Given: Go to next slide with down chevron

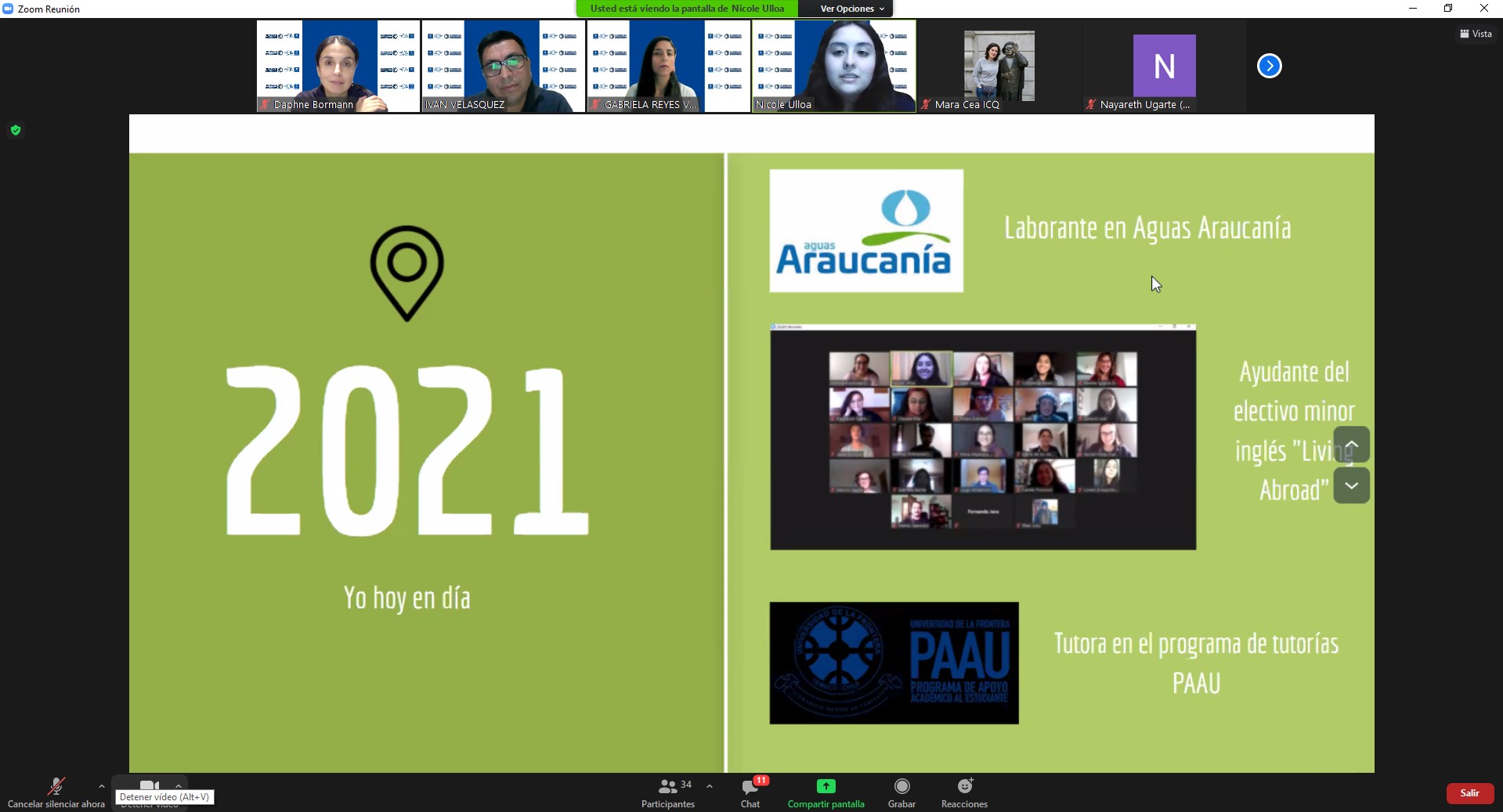Looking at the screenshot, I should coord(1351,485).
